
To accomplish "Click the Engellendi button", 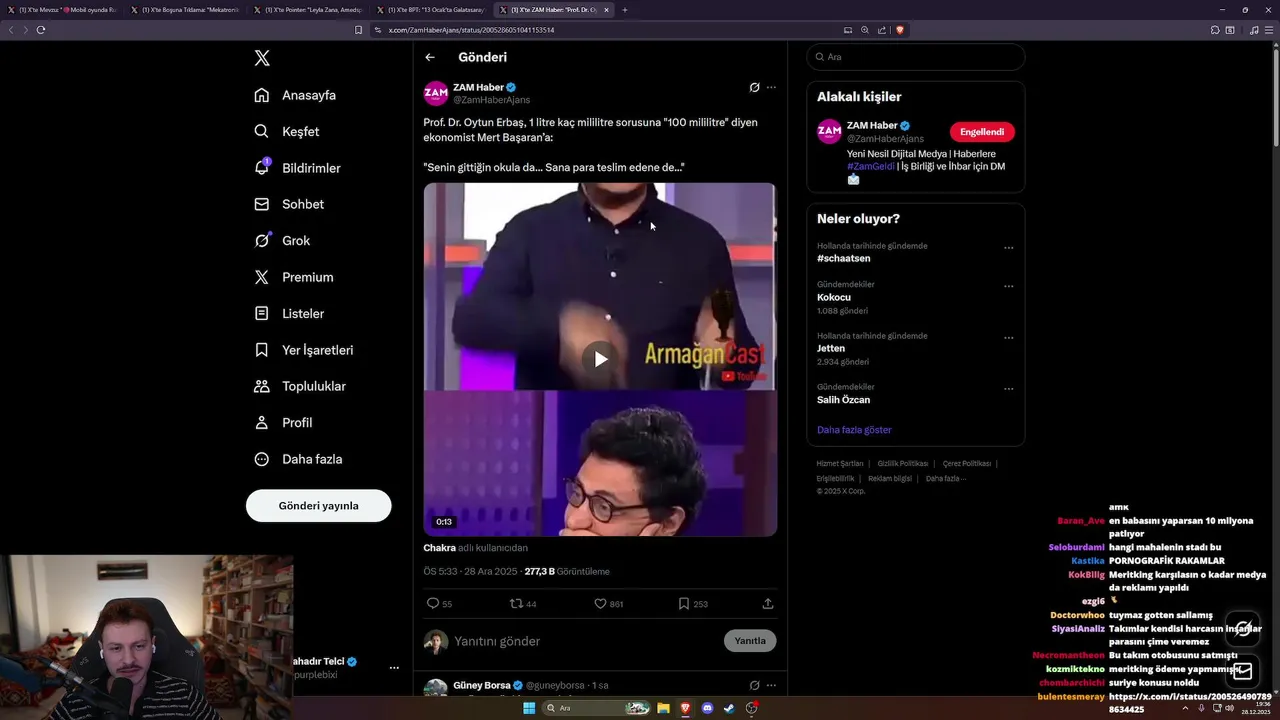I will (982, 132).
